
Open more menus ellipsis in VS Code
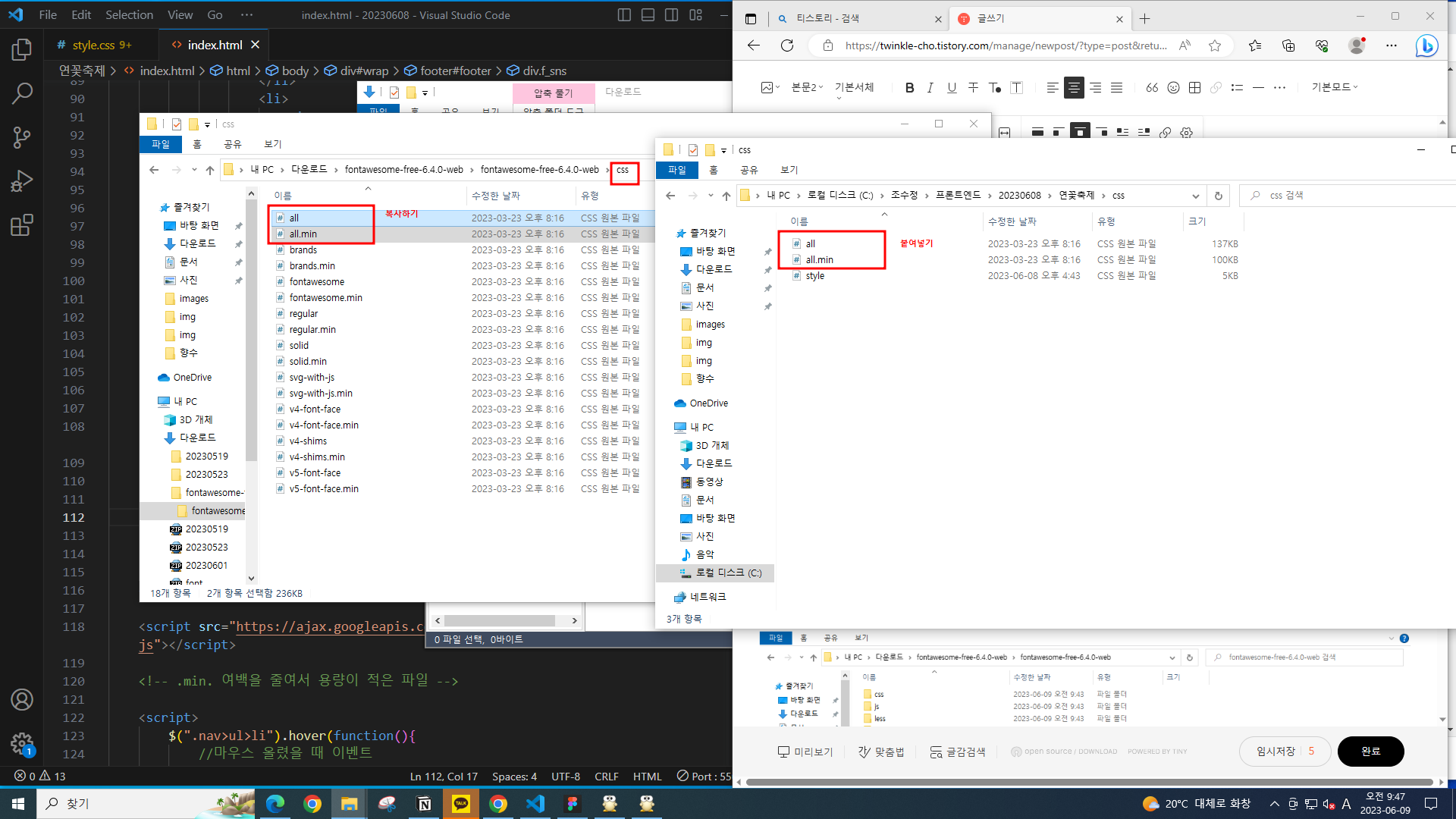[x=246, y=15]
